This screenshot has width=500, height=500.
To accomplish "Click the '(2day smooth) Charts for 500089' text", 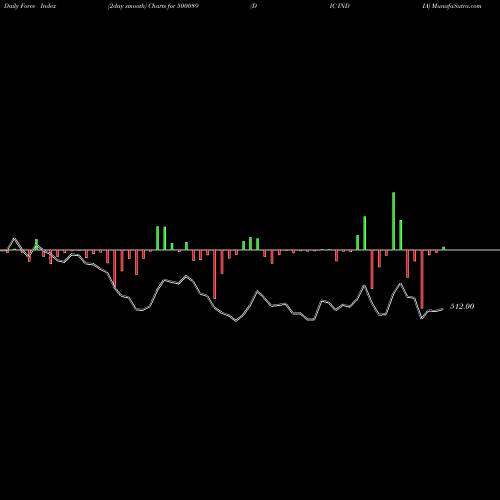I will click(153, 6).
